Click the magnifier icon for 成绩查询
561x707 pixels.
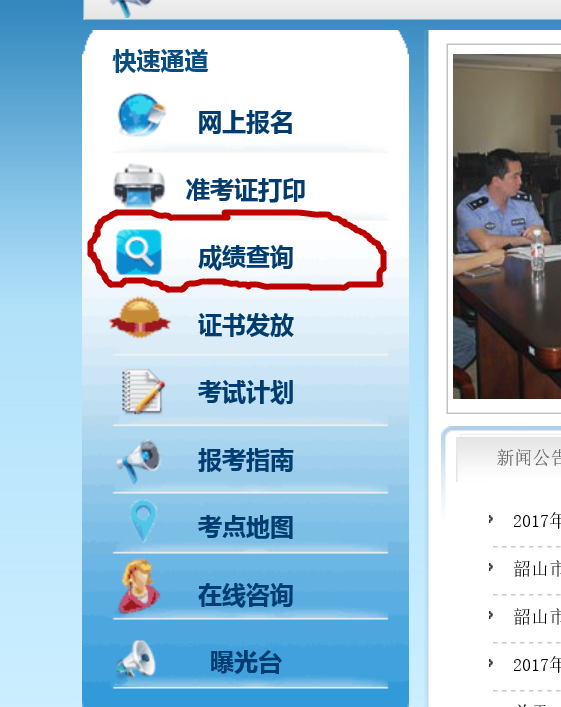click(139, 252)
